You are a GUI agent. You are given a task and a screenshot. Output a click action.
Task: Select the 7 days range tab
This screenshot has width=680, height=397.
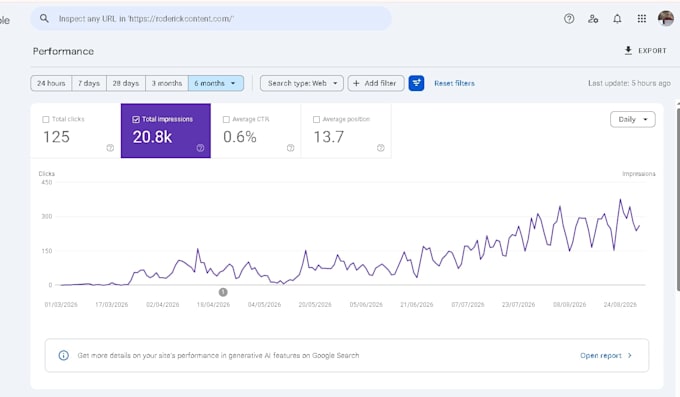point(89,83)
